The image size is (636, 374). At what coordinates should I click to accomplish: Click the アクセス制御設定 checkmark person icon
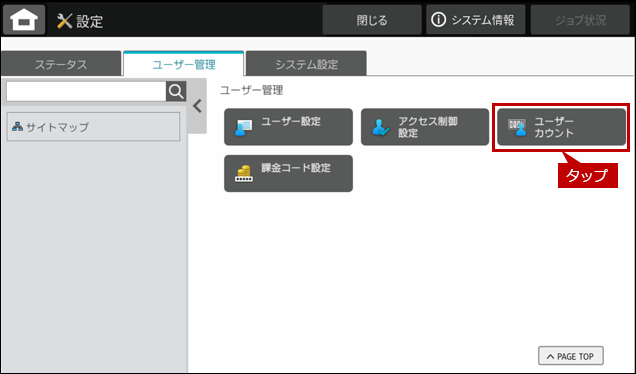tap(380, 127)
